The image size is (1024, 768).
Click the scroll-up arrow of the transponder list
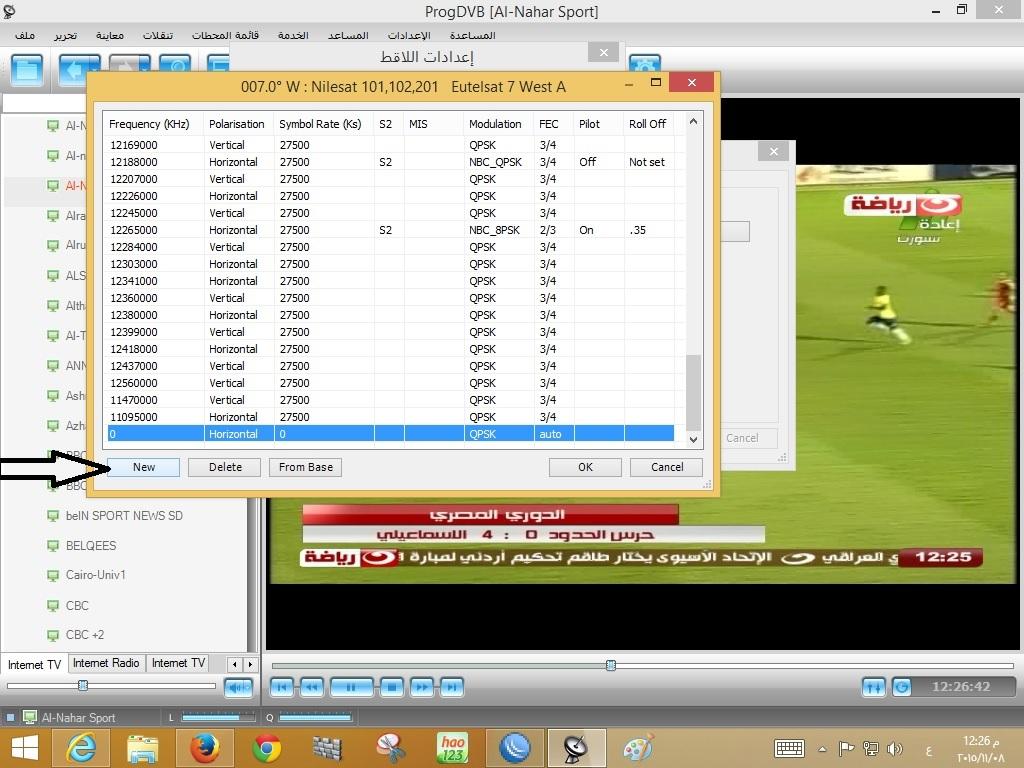693,121
